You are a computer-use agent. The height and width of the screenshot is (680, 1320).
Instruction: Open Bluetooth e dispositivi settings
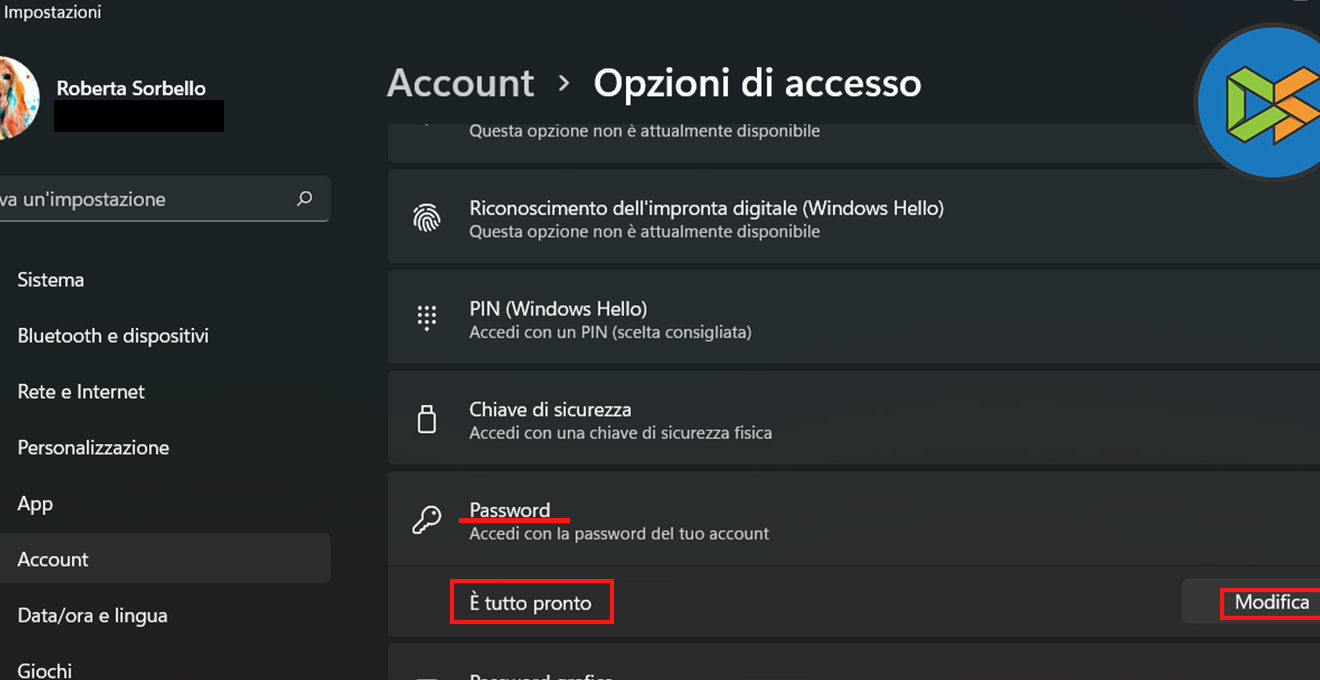pos(113,336)
